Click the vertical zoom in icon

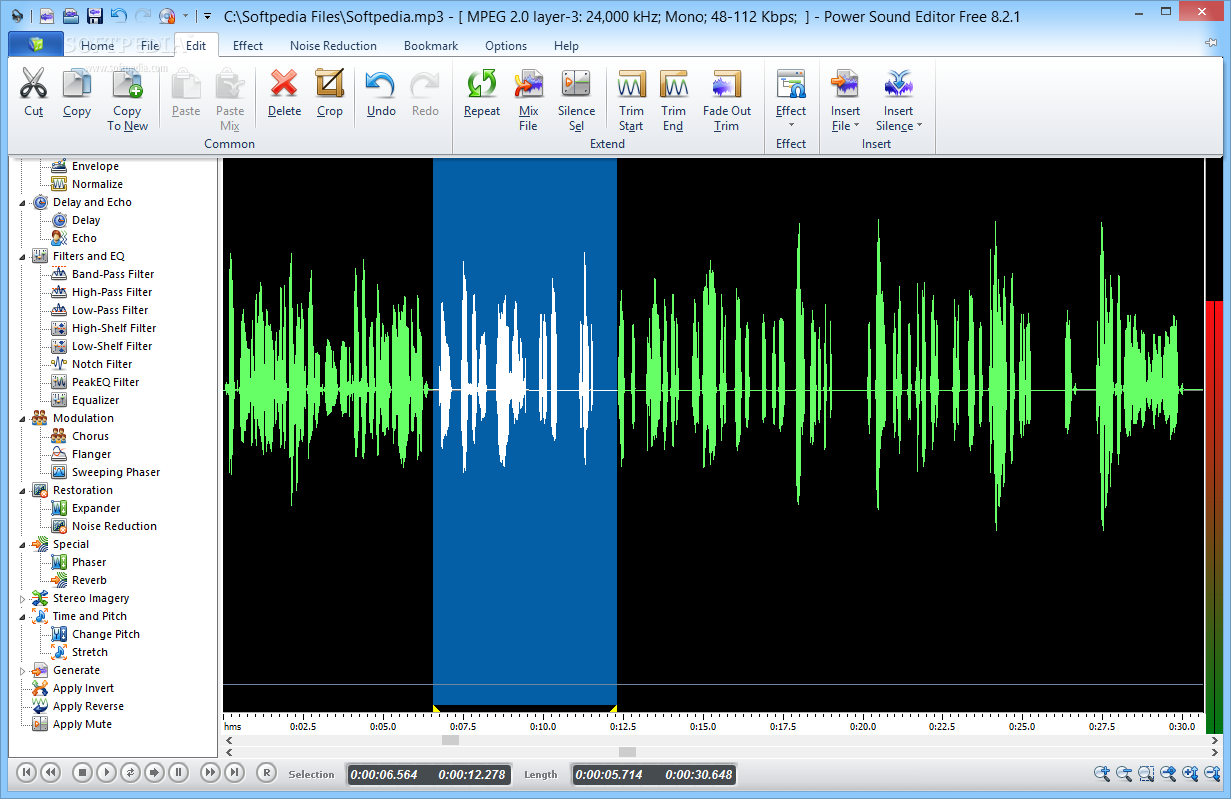pyautogui.click(x=1190, y=773)
